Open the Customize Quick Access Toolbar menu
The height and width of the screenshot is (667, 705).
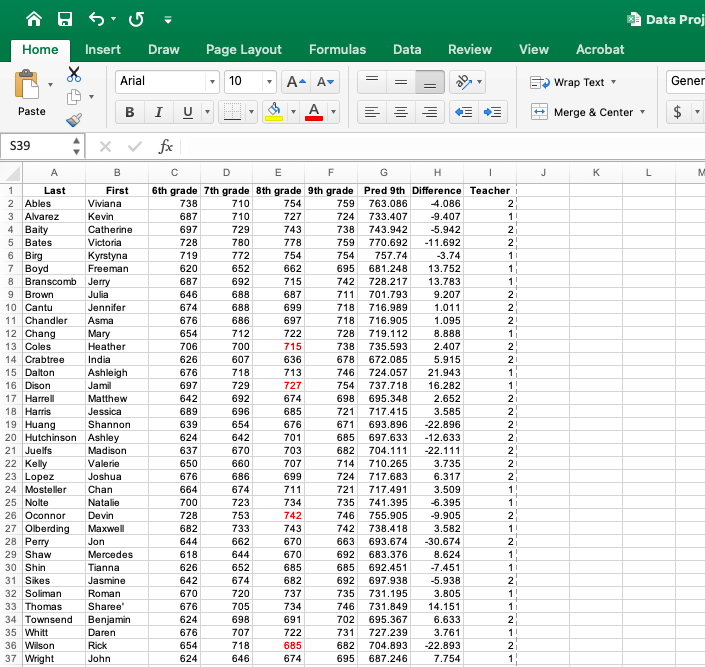168,20
